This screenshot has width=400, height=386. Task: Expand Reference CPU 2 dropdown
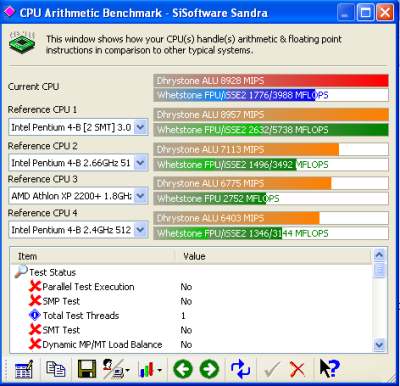coord(141,163)
